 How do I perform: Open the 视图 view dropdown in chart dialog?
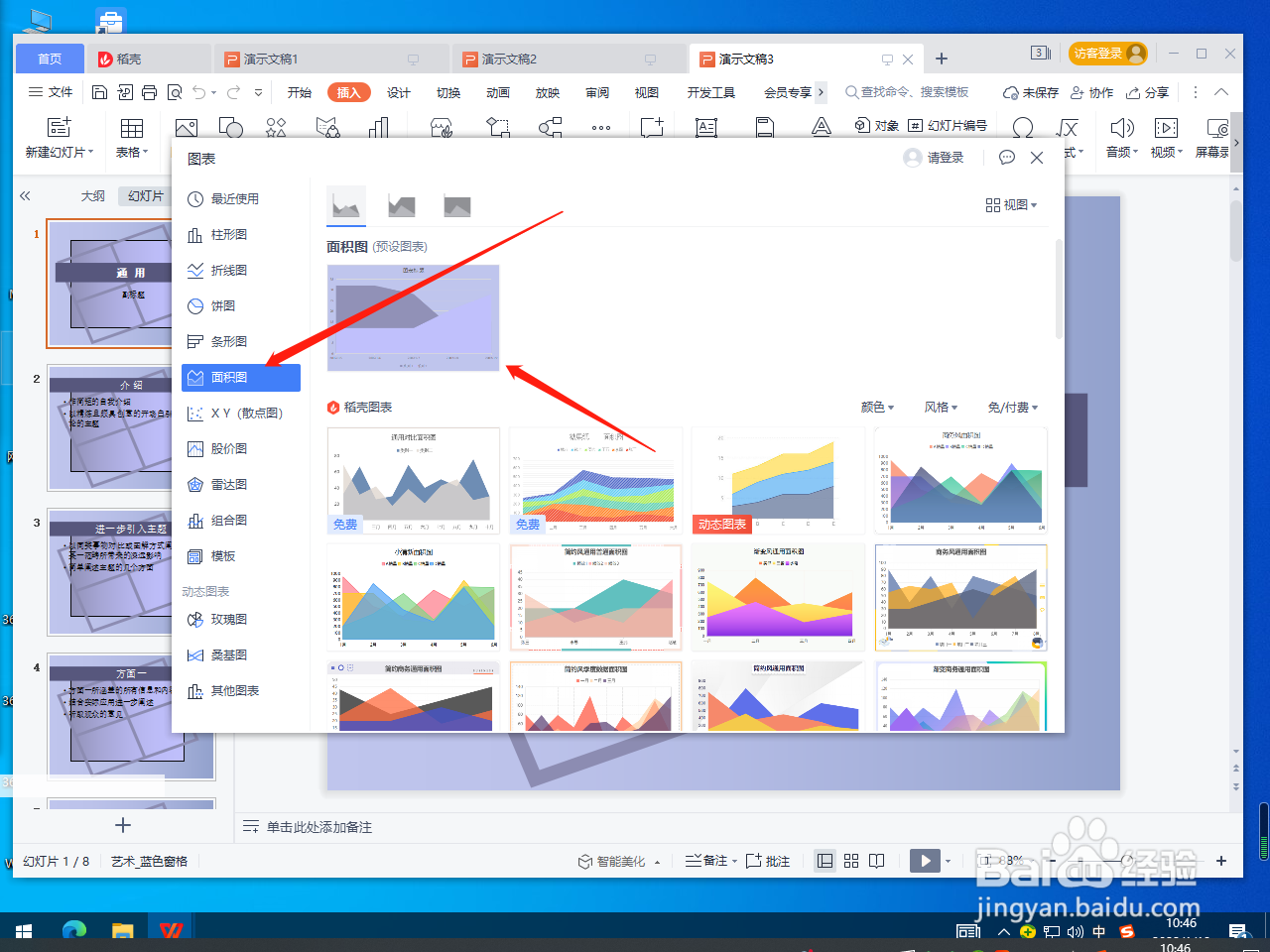(1011, 204)
